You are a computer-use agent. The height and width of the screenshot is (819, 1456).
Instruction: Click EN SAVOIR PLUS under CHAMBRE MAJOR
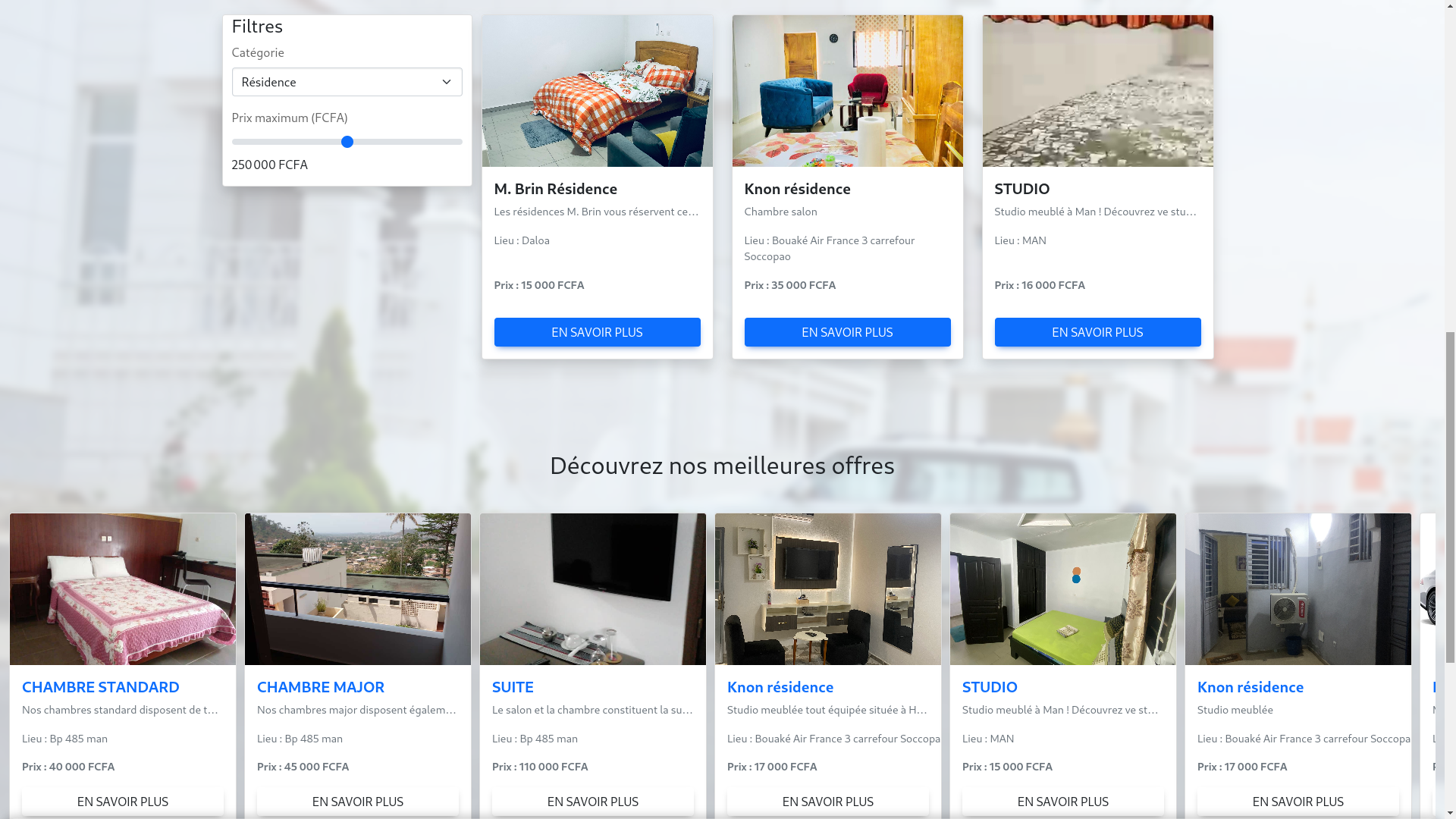358,802
